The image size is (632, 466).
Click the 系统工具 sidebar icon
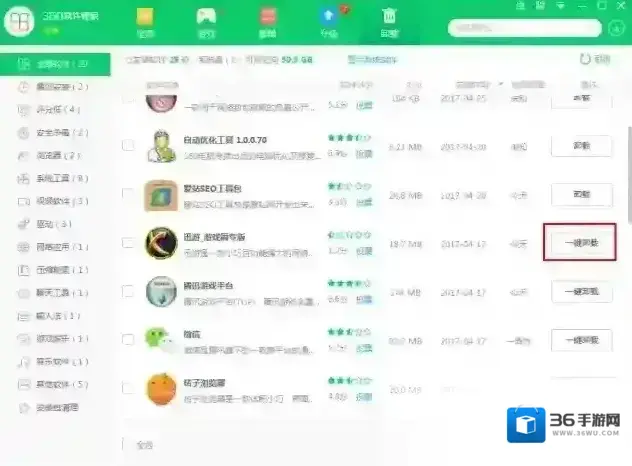click(x=24, y=179)
